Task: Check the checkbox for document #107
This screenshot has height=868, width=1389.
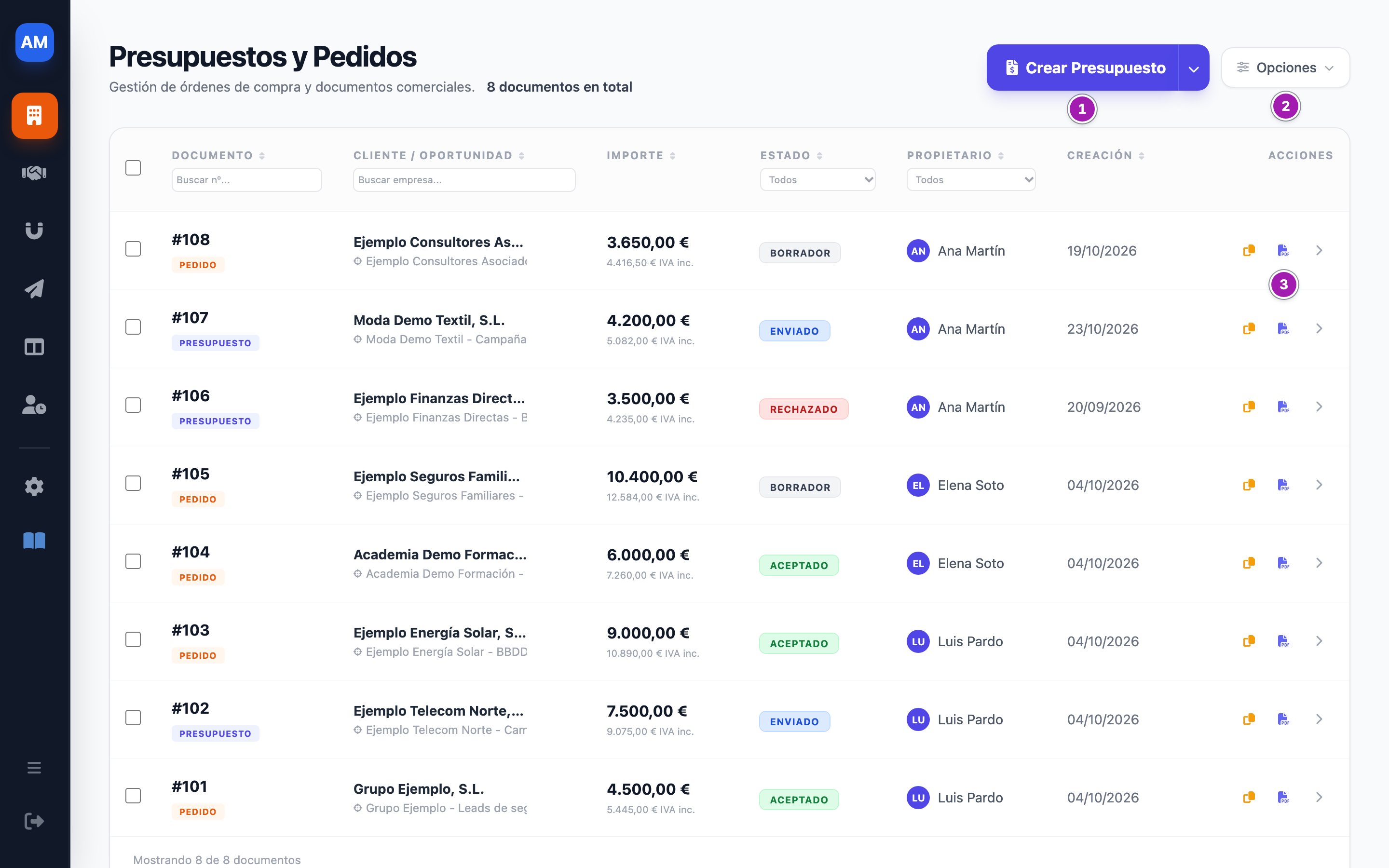Action: click(133, 326)
